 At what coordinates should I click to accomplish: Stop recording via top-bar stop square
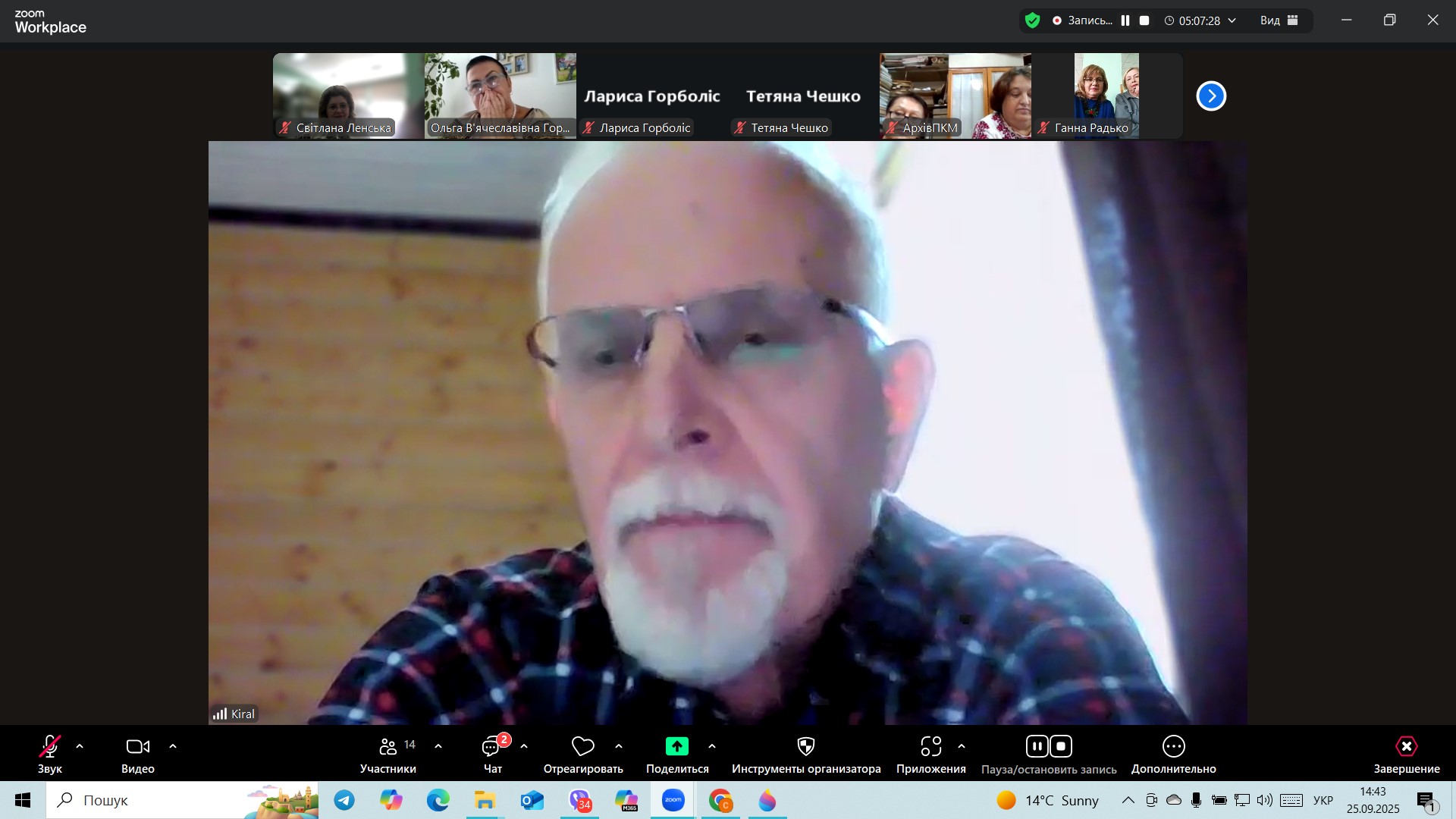[1145, 20]
